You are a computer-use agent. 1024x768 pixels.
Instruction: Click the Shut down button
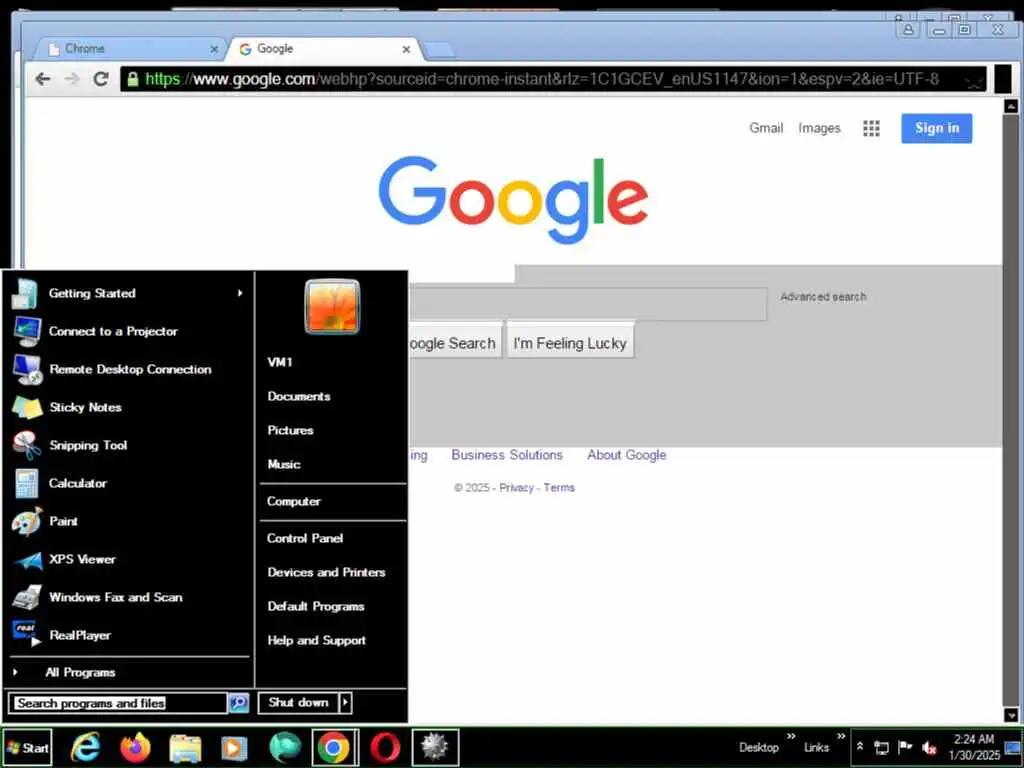pyautogui.click(x=298, y=703)
